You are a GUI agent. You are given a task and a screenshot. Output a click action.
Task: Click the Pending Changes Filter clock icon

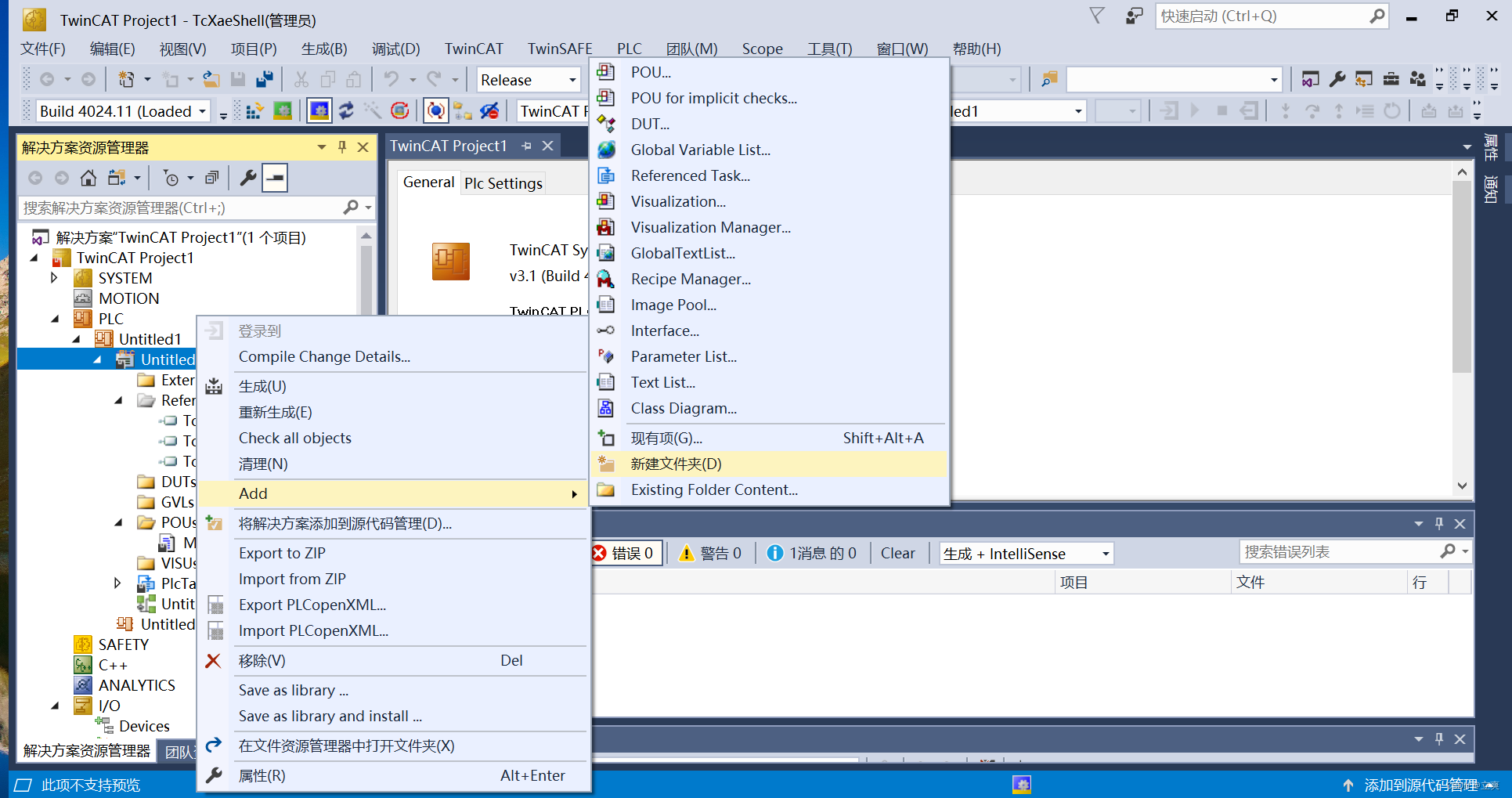click(171, 178)
